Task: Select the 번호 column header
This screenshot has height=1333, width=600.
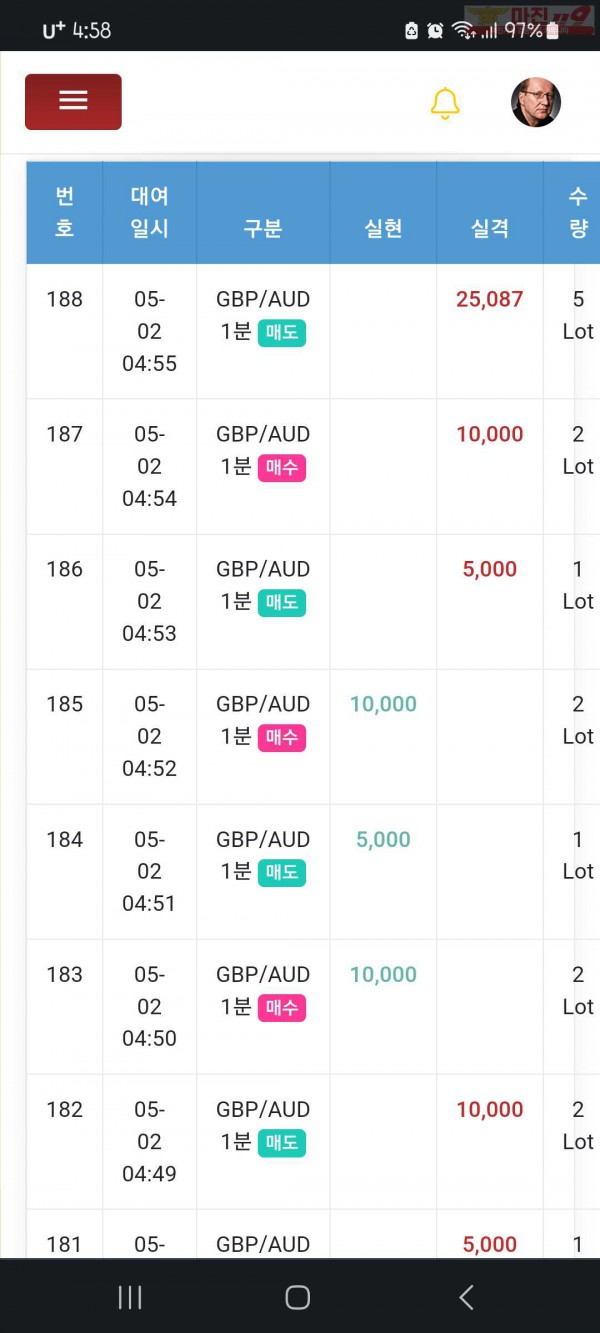Action: pyautogui.click(x=64, y=212)
